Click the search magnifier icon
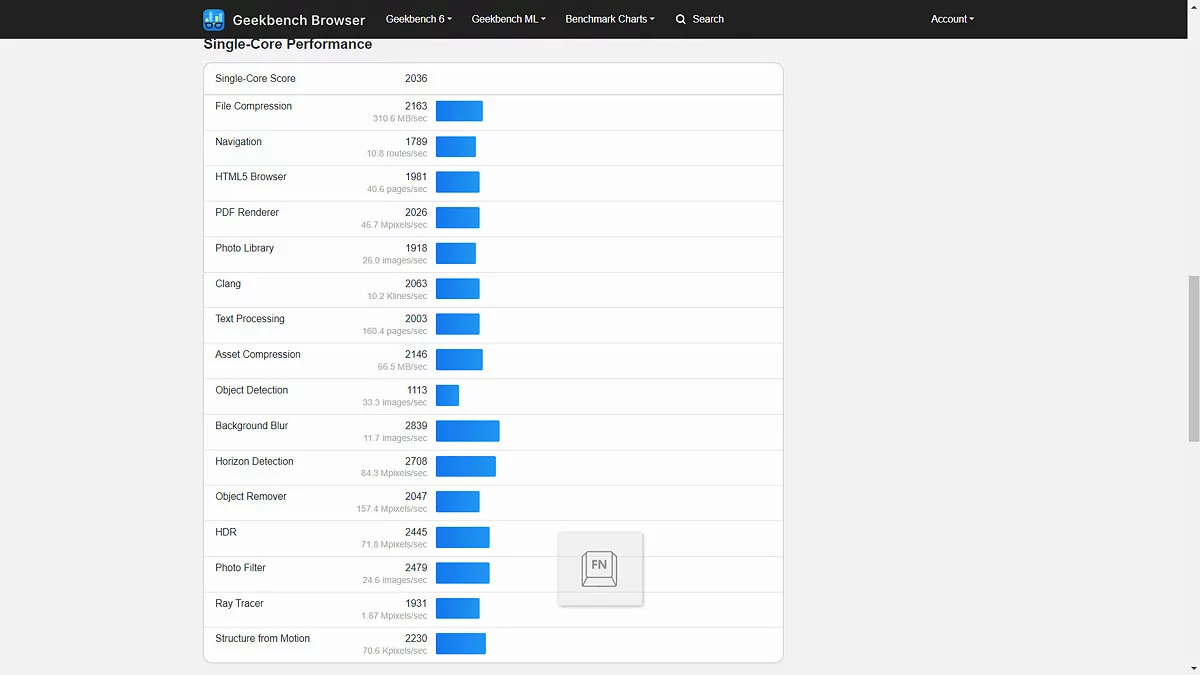This screenshot has height=675, width=1200. 681,19
